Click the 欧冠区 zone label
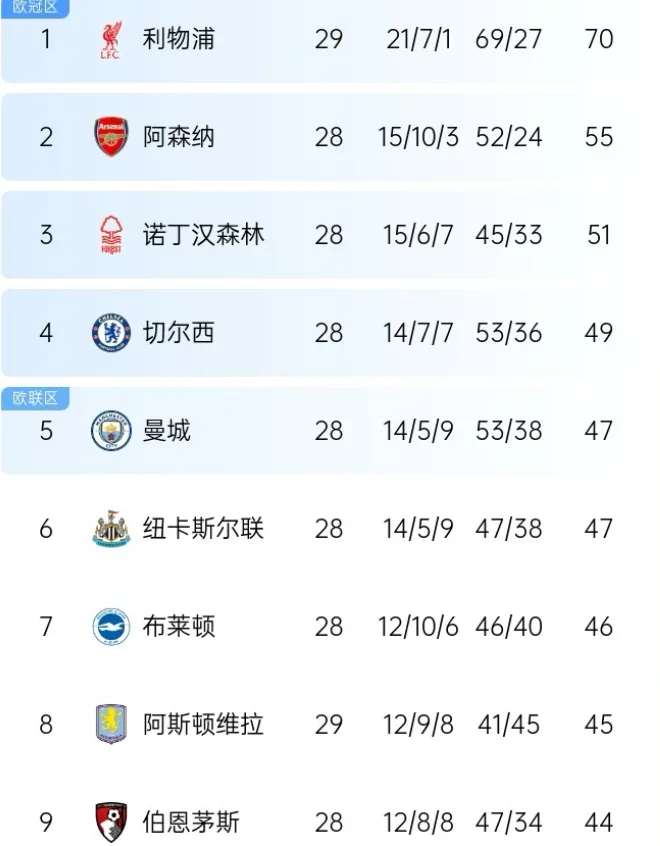Image resolution: width=660 pixels, height=846 pixels. (x=35, y=8)
